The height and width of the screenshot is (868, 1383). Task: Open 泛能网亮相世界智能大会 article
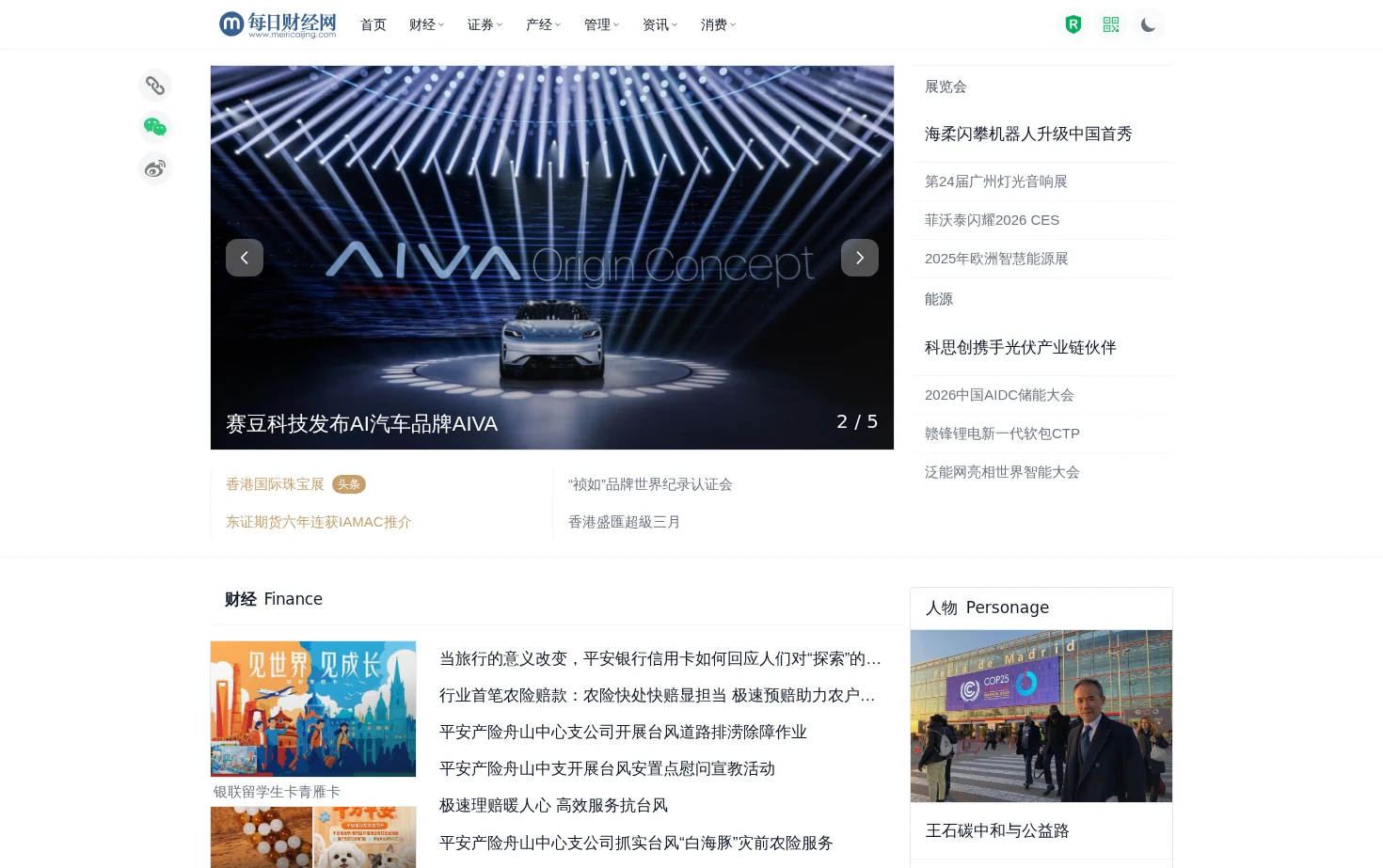pyautogui.click(x=1002, y=472)
